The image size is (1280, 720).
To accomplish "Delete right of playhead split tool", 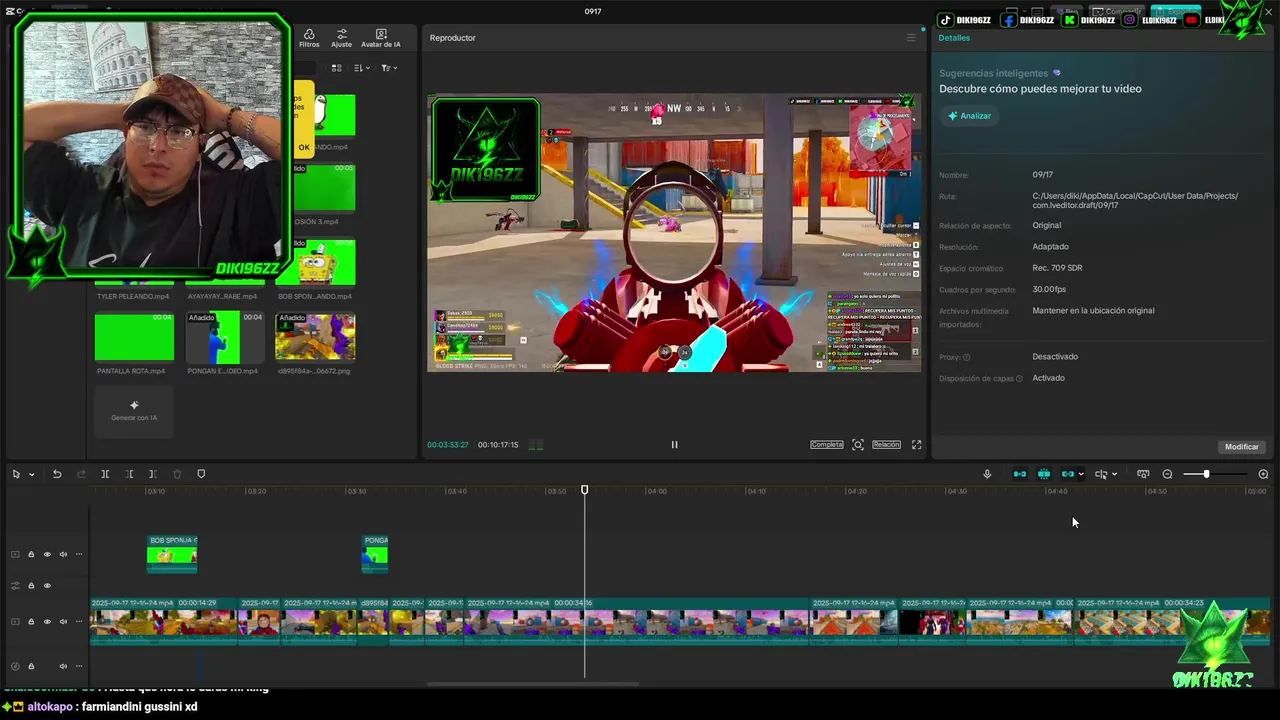I will [153, 474].
